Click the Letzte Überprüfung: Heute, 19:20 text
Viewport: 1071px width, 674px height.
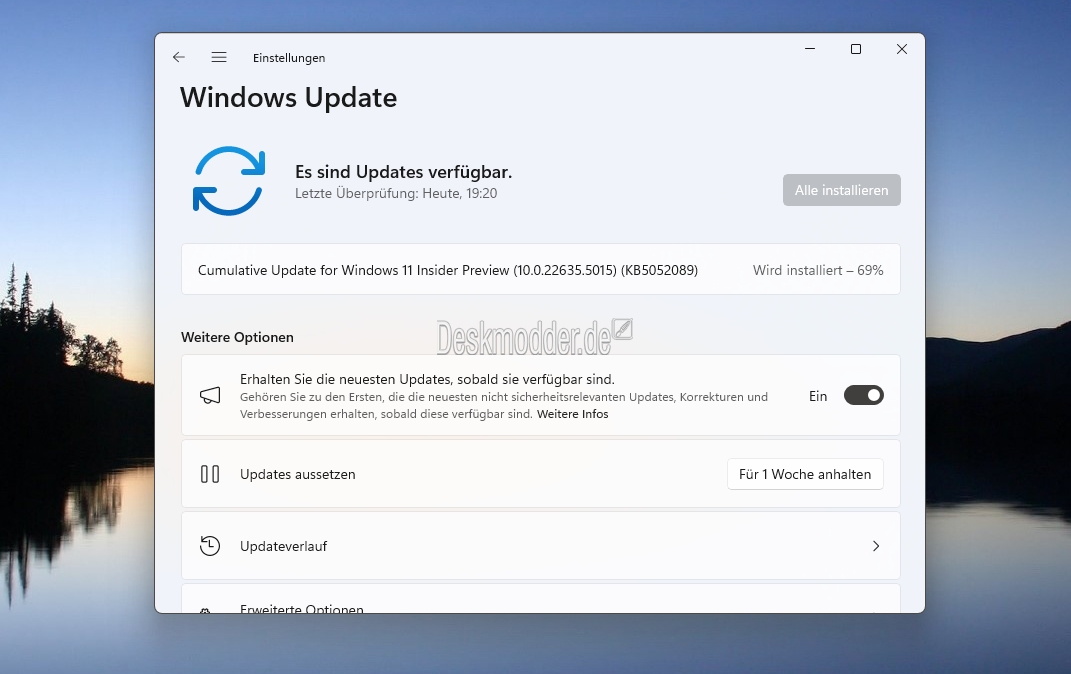tap(396, 193)
